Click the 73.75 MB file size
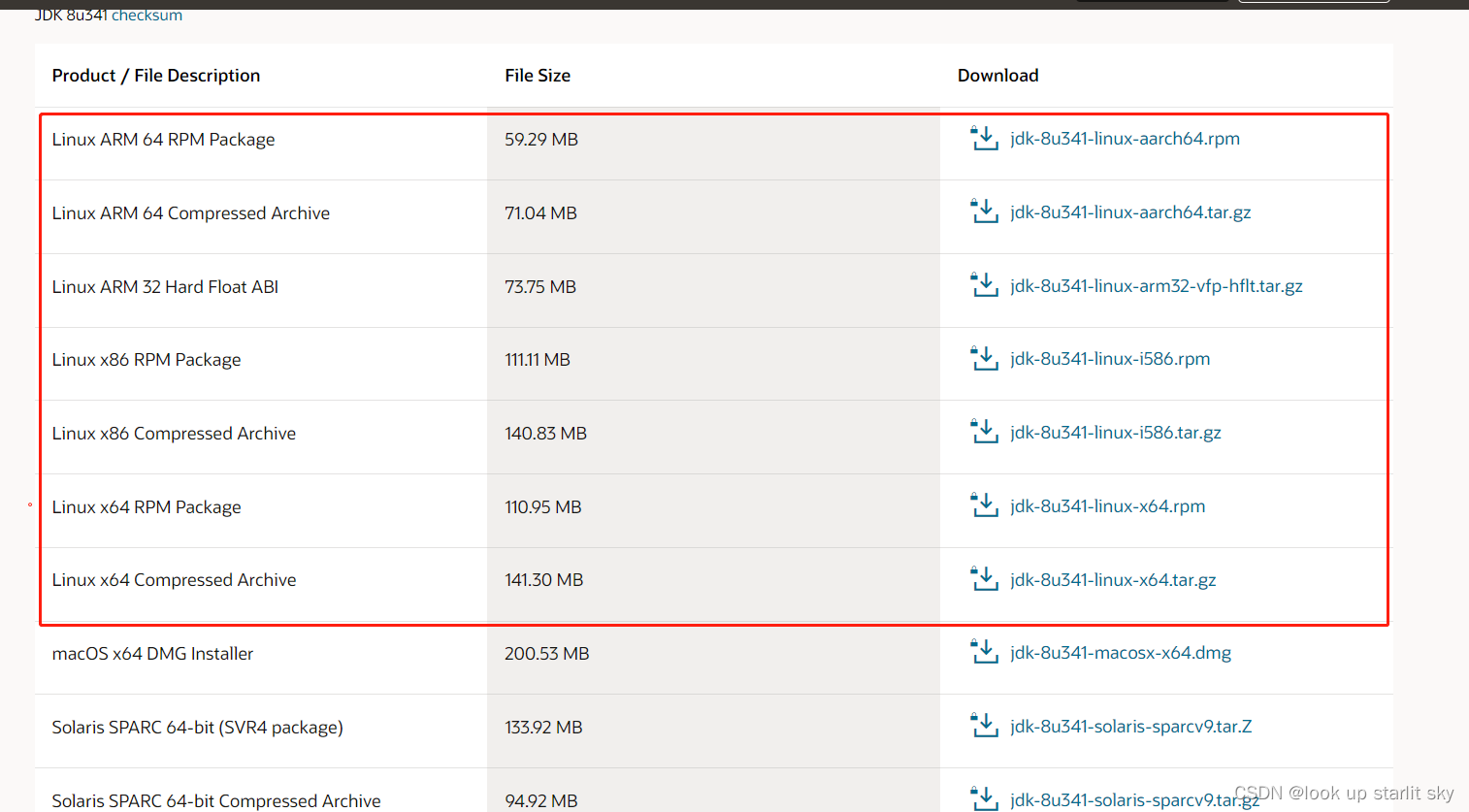Screen dimensions: 1469x812 [x=540, y=287]
